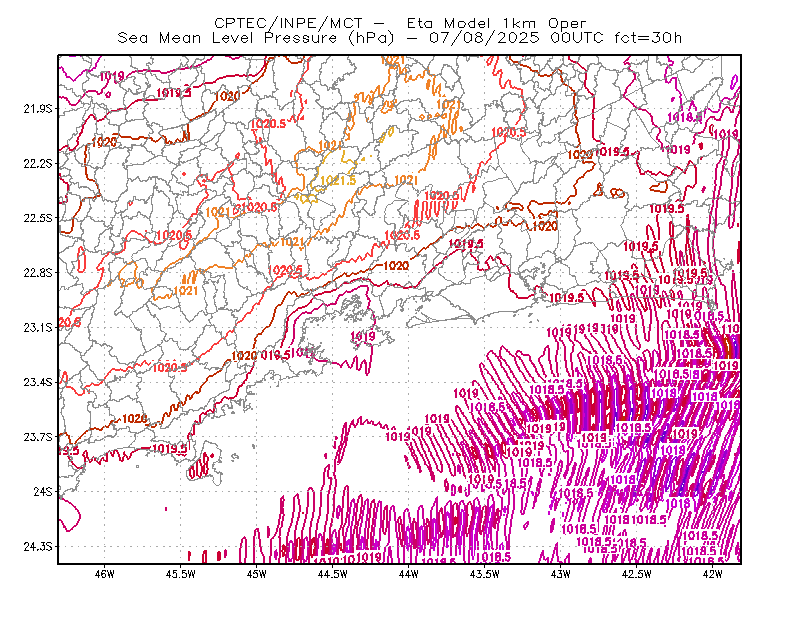Select the 44.5W longitude label
This screenshot has height=618, width=800.
point(333,574)
